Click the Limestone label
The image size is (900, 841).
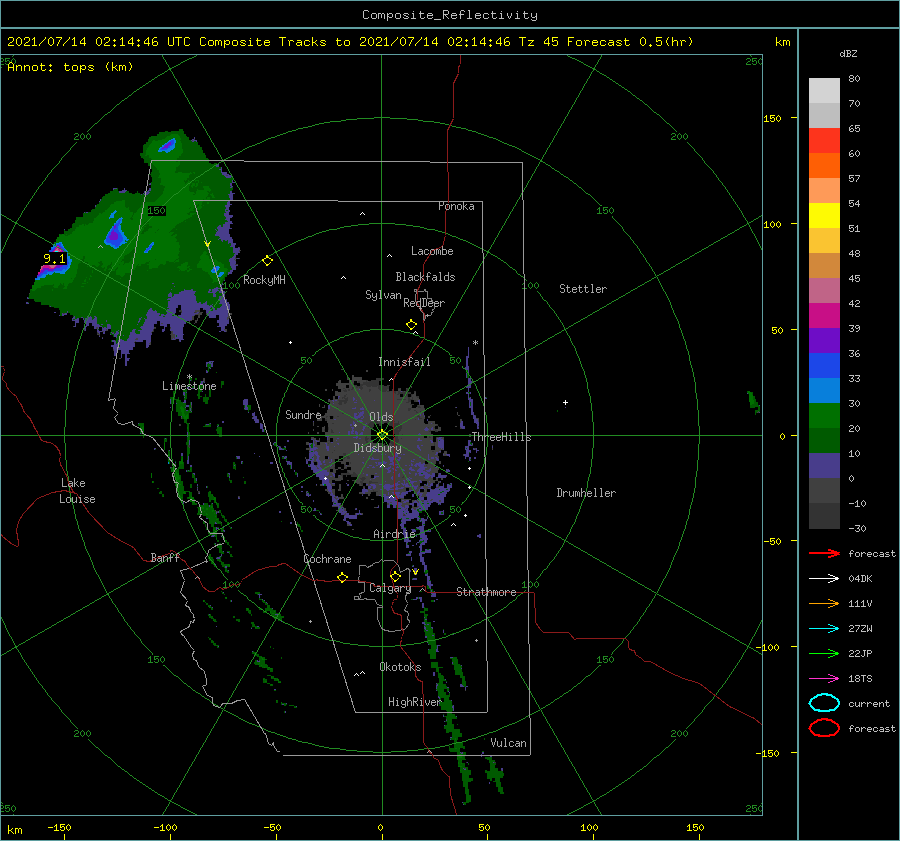coord(189,386)
